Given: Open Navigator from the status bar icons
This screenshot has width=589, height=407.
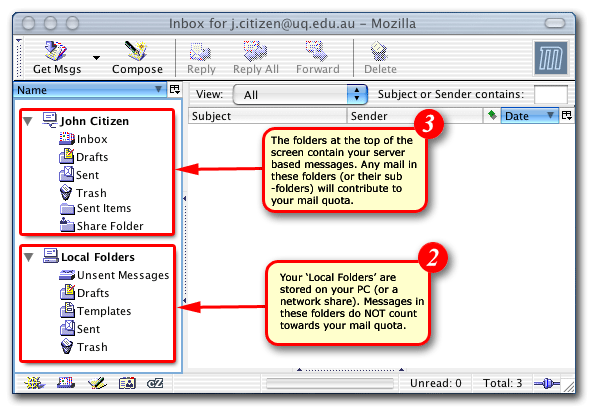Looking at the screenshot, I should 35,383.
